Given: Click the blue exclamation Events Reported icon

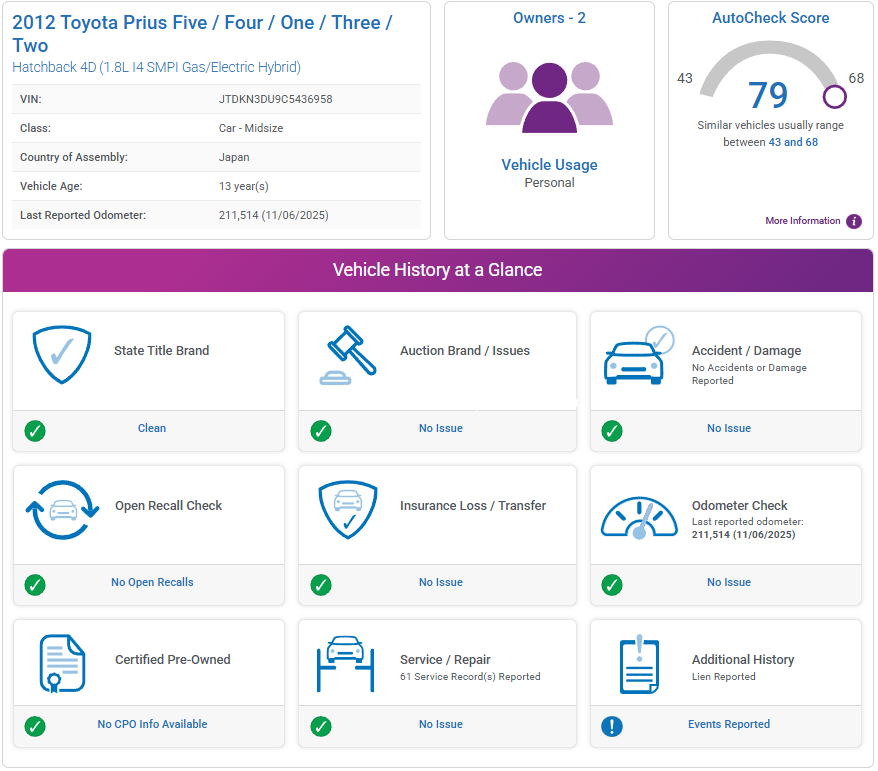Looking at the screenshot, I should tap(612, 726).
